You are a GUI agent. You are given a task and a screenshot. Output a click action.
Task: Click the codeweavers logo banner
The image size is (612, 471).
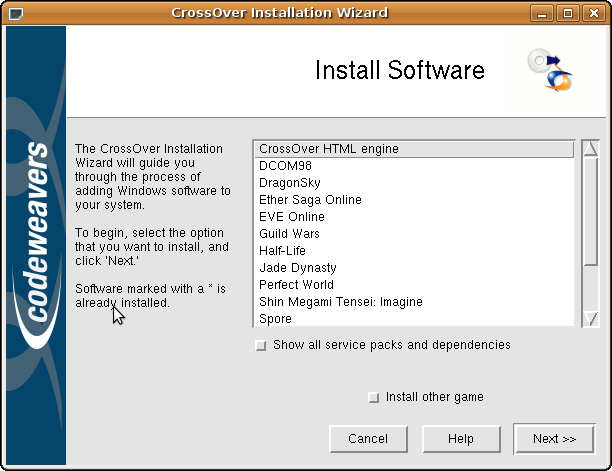(36, 245)
